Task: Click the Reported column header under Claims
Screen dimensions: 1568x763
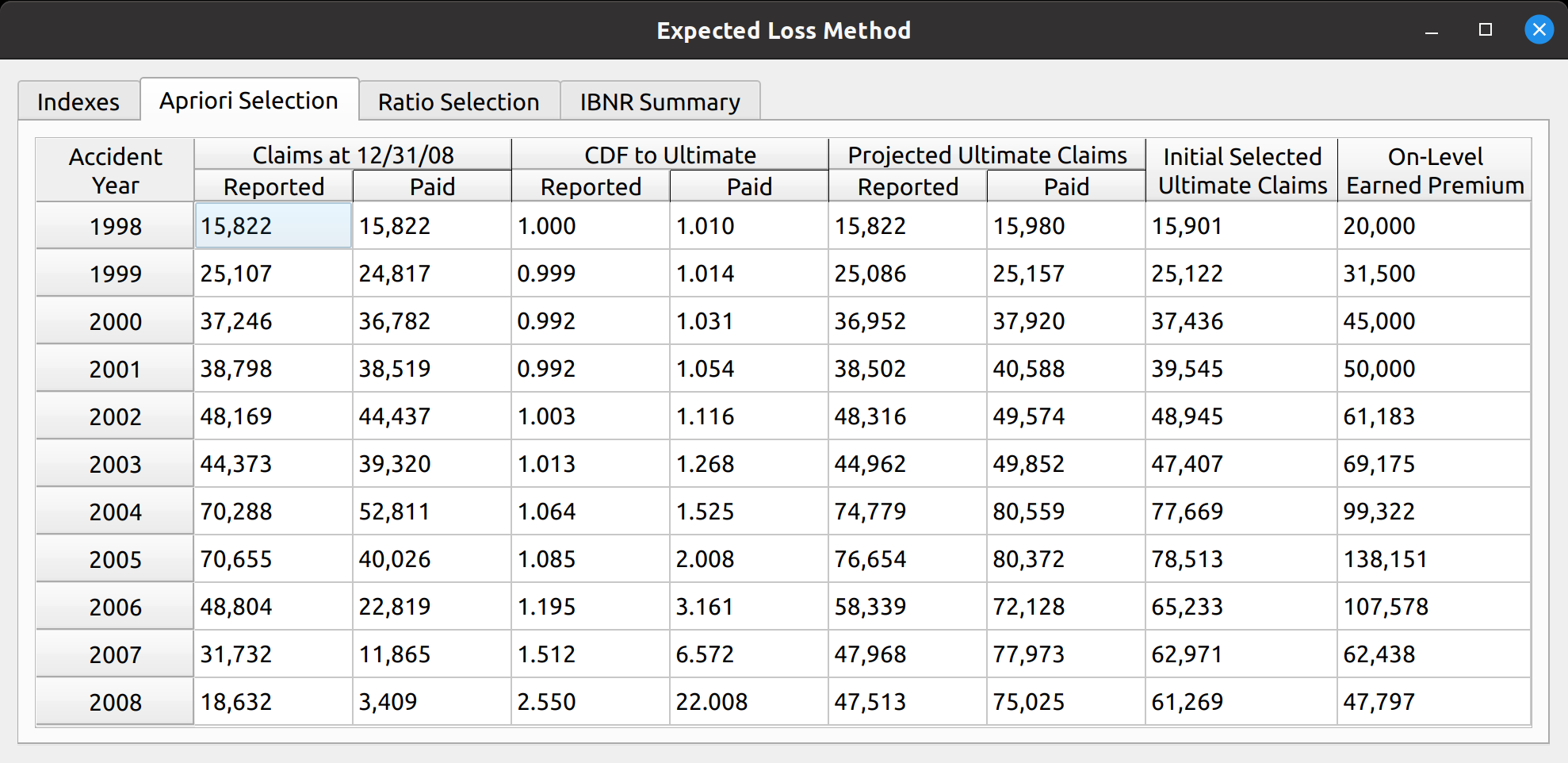Action: (x=273, y=186)
